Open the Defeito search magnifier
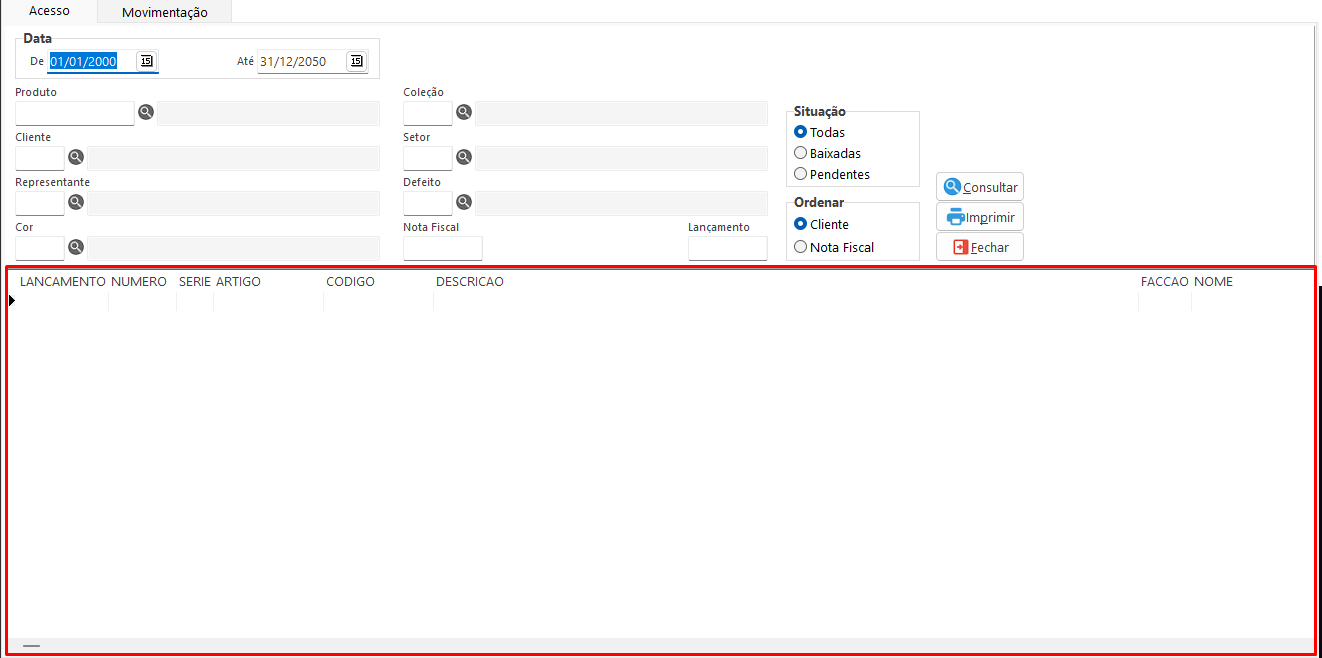The image size is (1322, 658). 464,202
